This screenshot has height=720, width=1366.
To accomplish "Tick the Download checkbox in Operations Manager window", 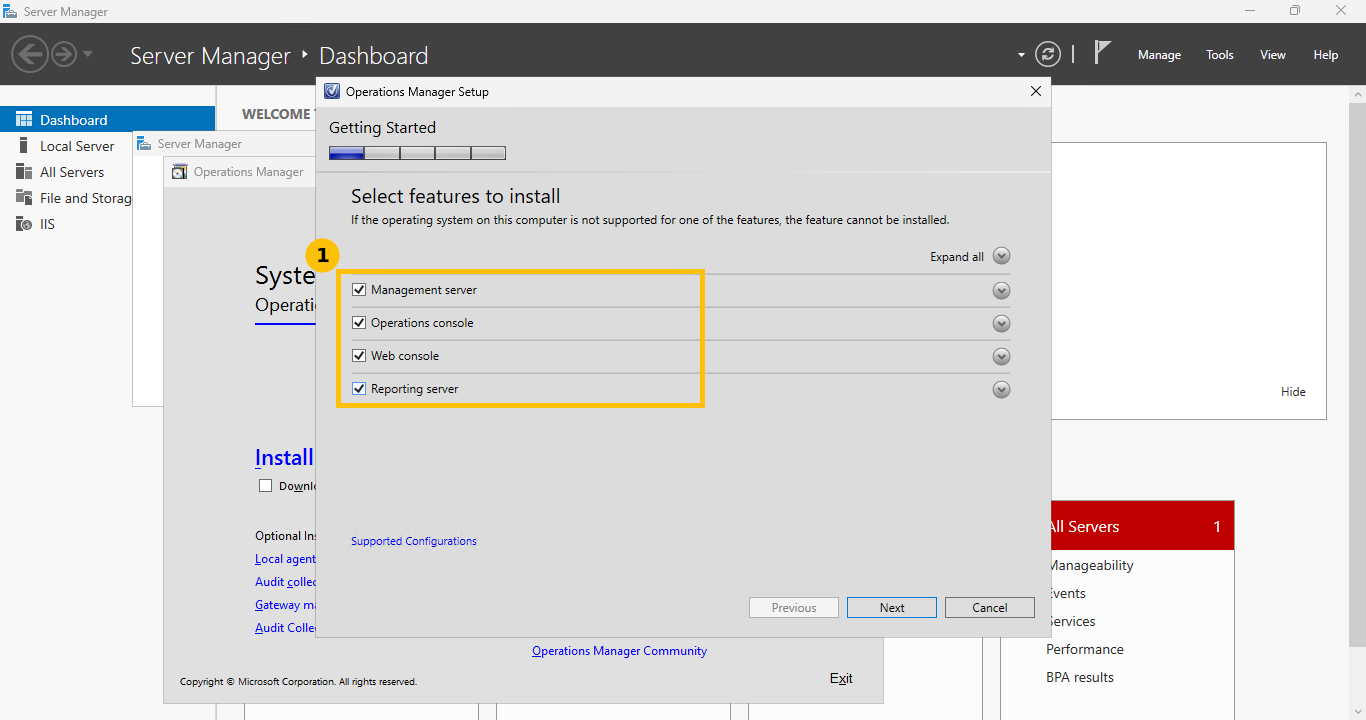I will point(265,486).
